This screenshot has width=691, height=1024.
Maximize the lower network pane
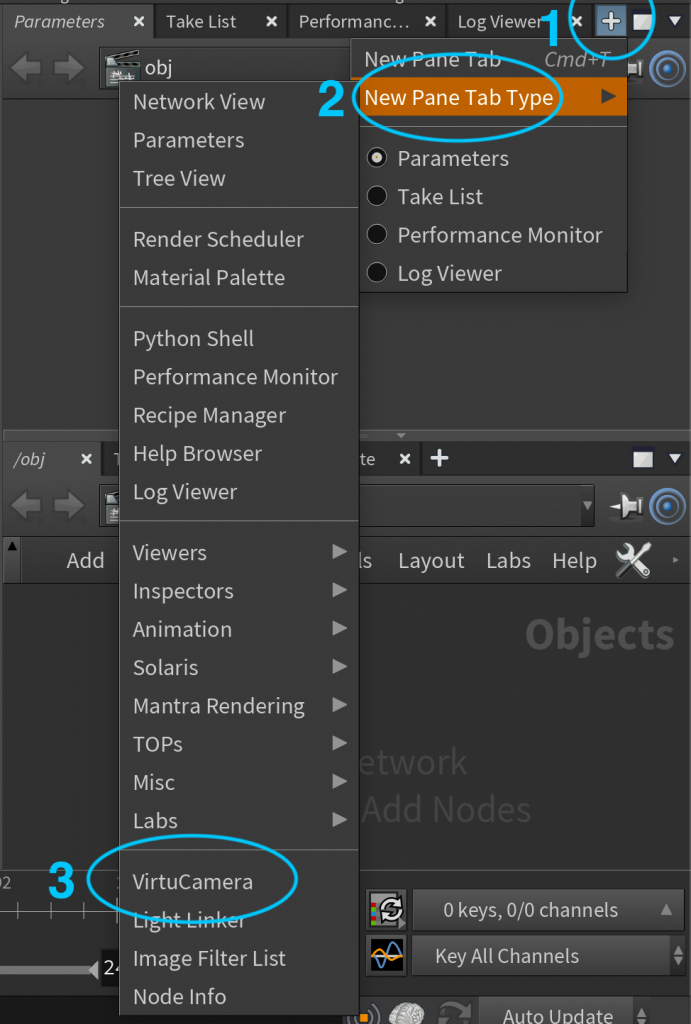pos(643,459)
